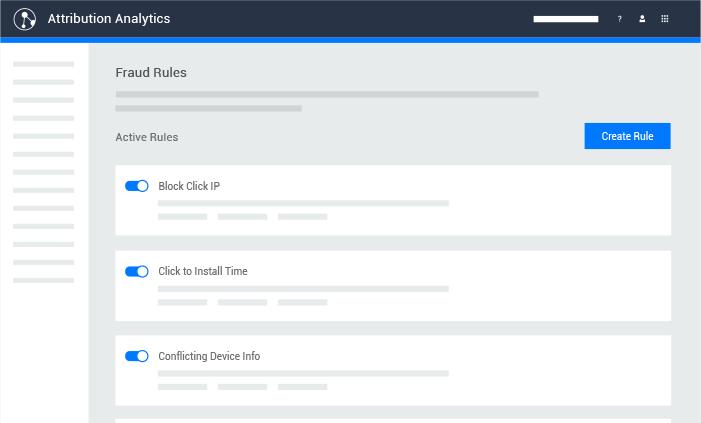Click the Attribution Analytics logo icon
The height and width of the screenshot is (423, 701).
[25, 19]
